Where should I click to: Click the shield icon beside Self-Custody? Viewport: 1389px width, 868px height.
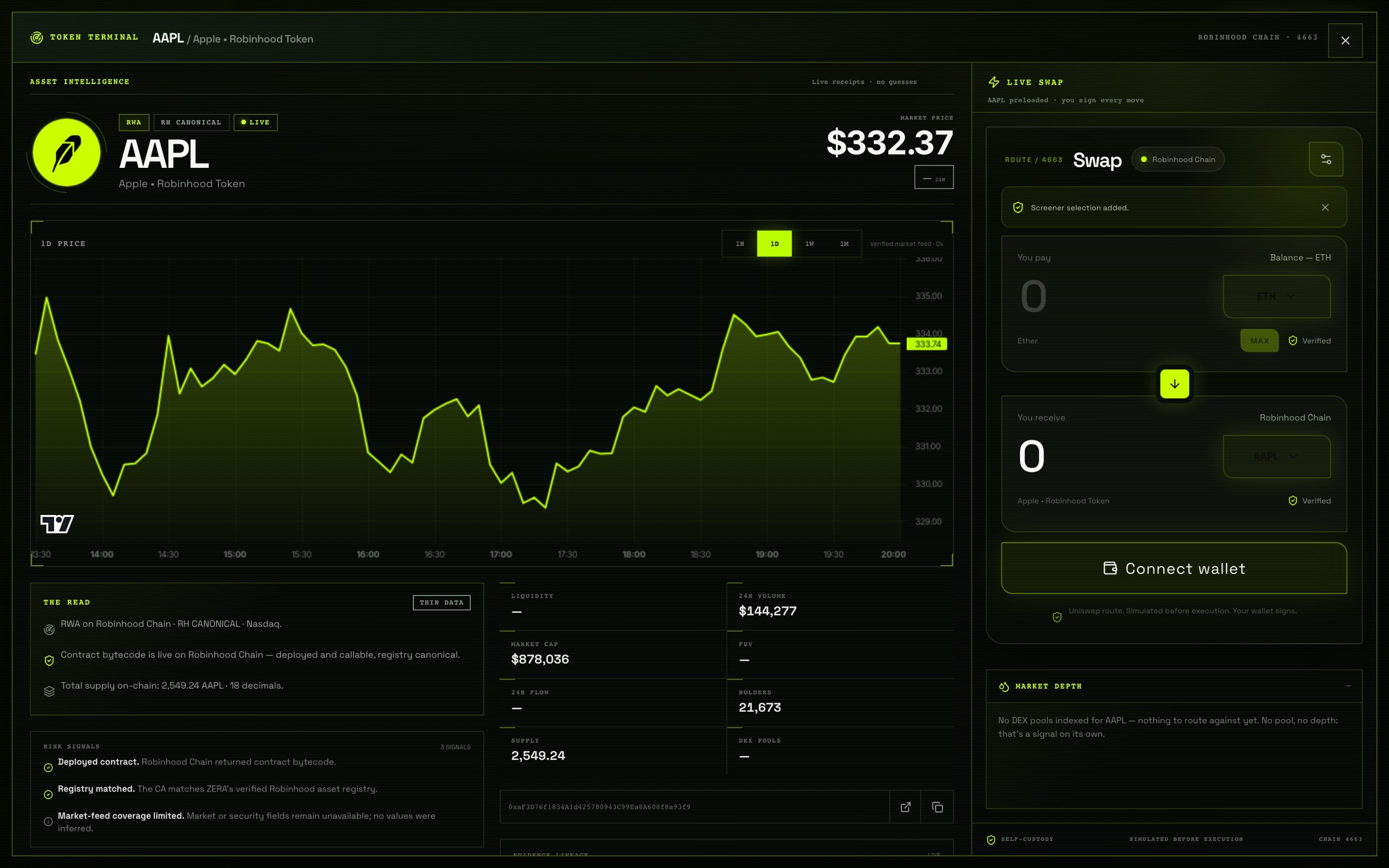[991, 840]
